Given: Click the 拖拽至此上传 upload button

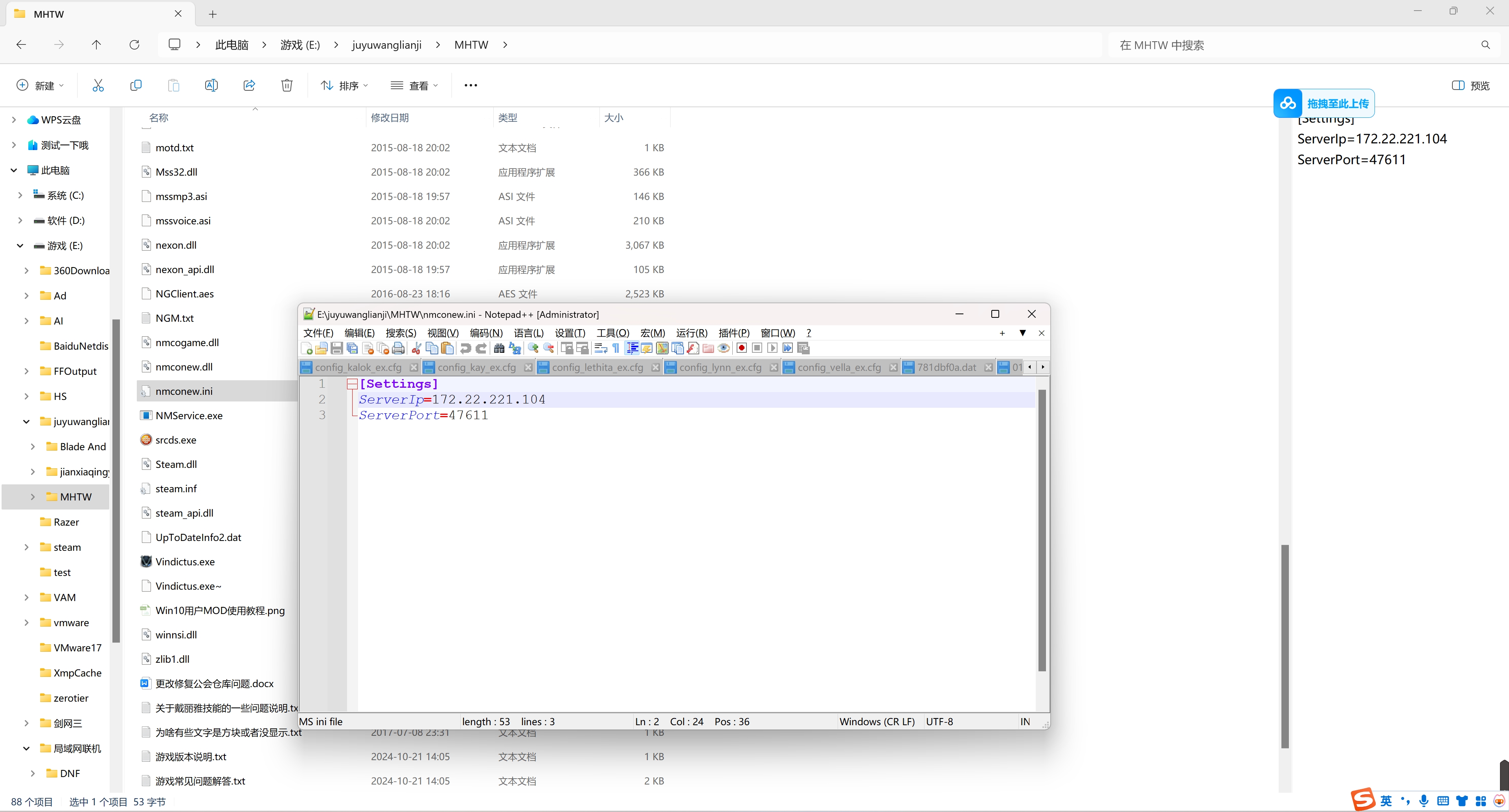Looking at the screenshot, I should 1324,103.
